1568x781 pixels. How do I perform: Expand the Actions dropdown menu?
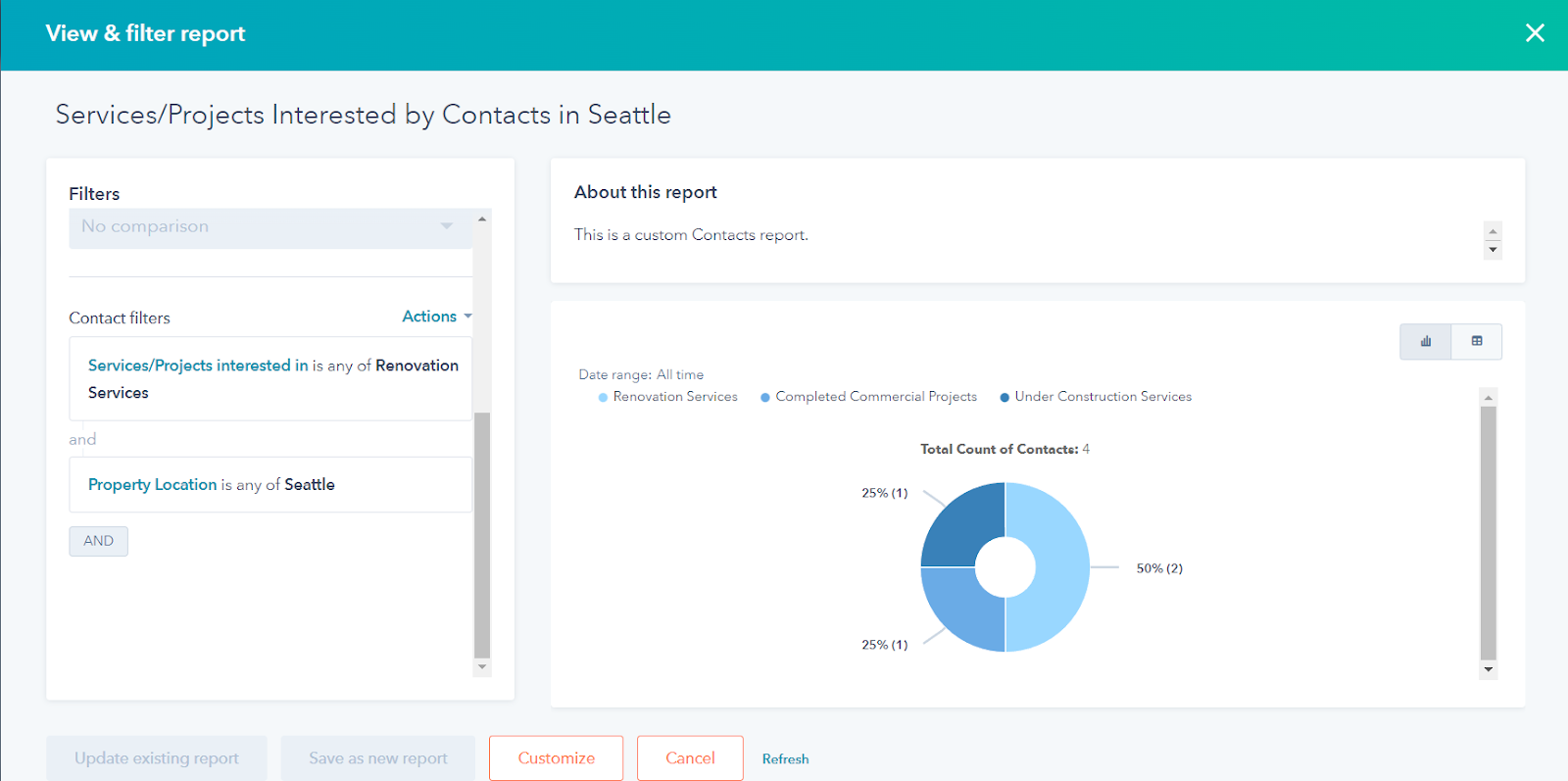click(436, 317)
